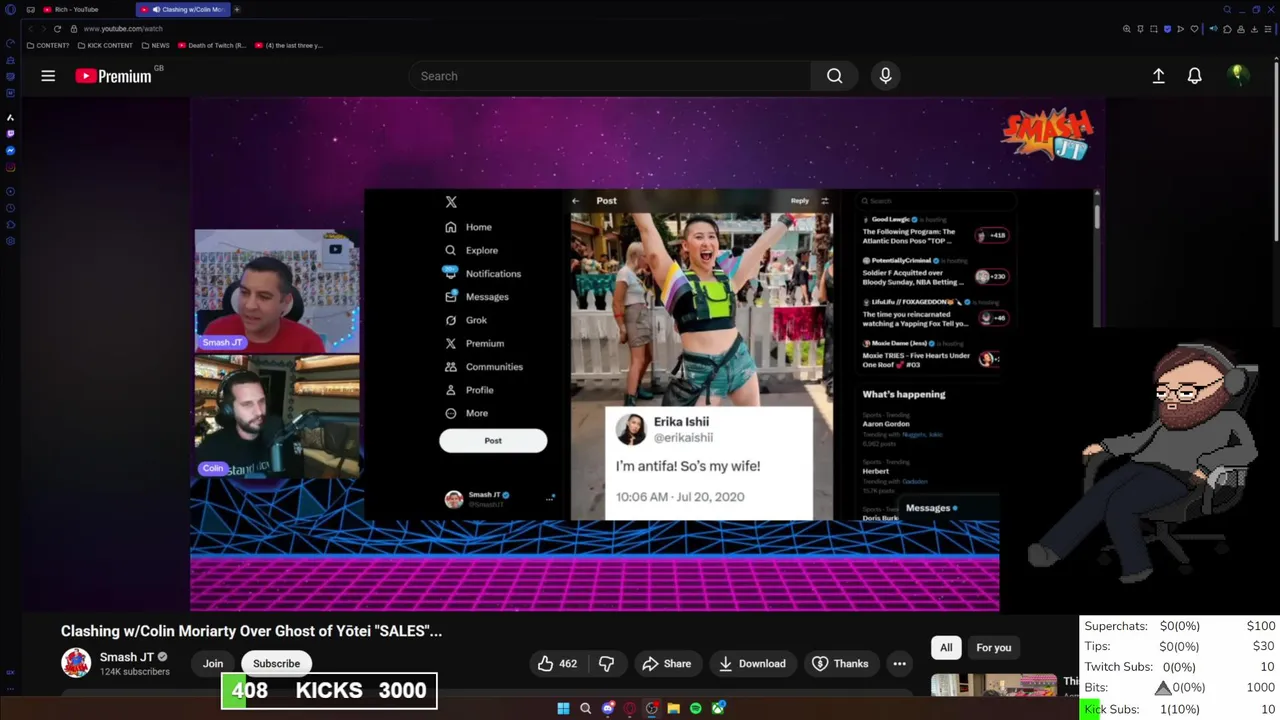Open the YouTube upload (create) icon
The height and width of the screenshot is (720, 1280).
pos(1158,76)
